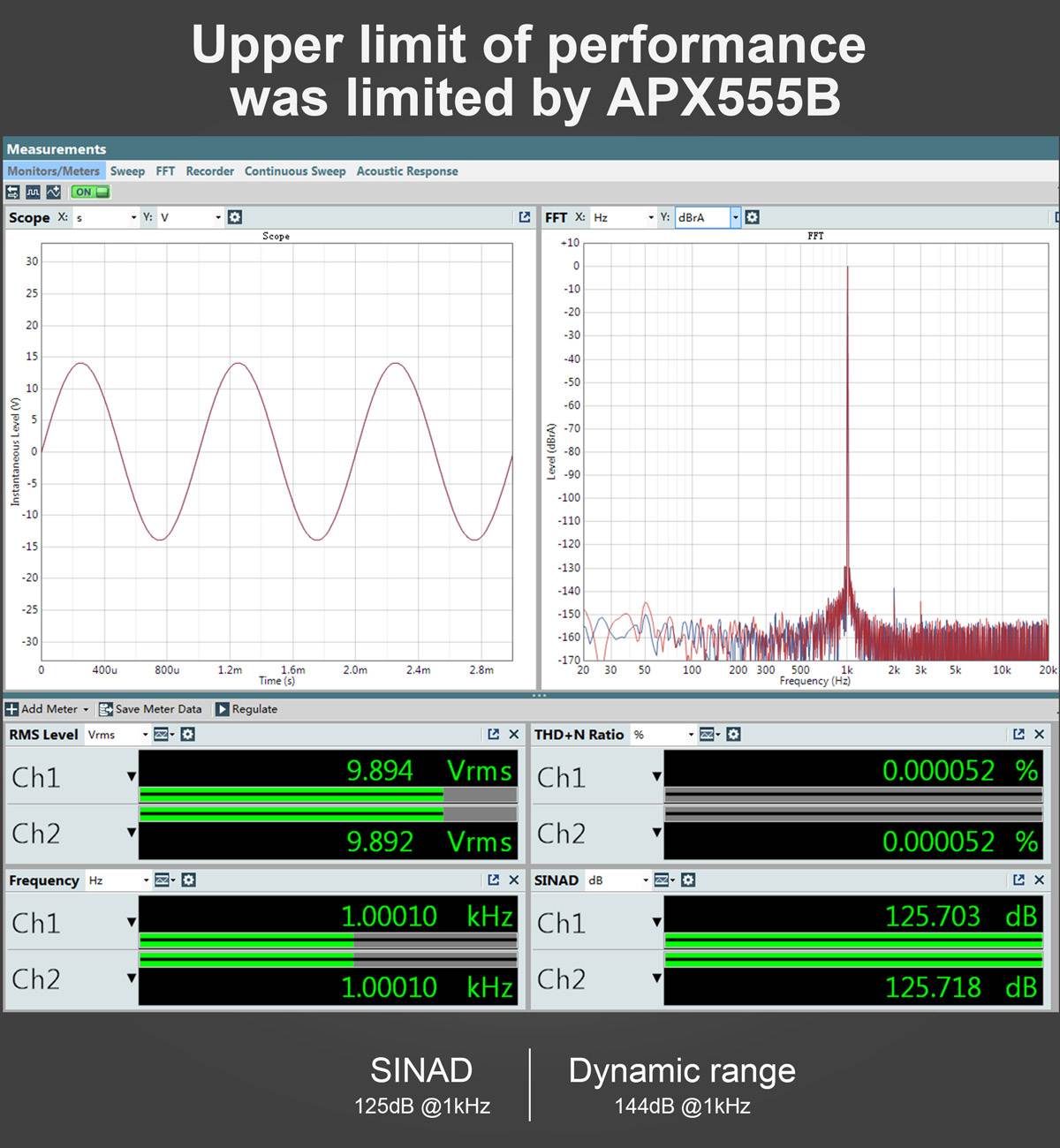
Task: Switch to the Sweep tab
Action: pos(127,171)
